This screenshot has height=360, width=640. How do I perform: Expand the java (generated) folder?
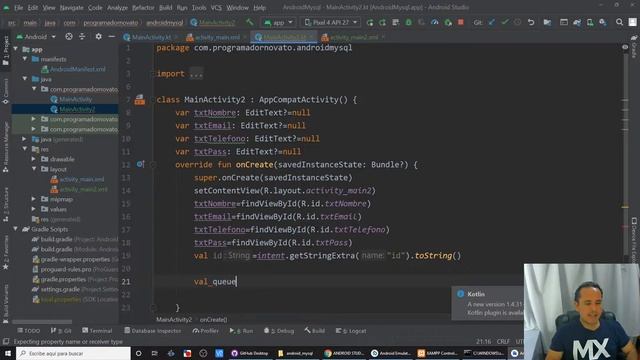point(25,139)
